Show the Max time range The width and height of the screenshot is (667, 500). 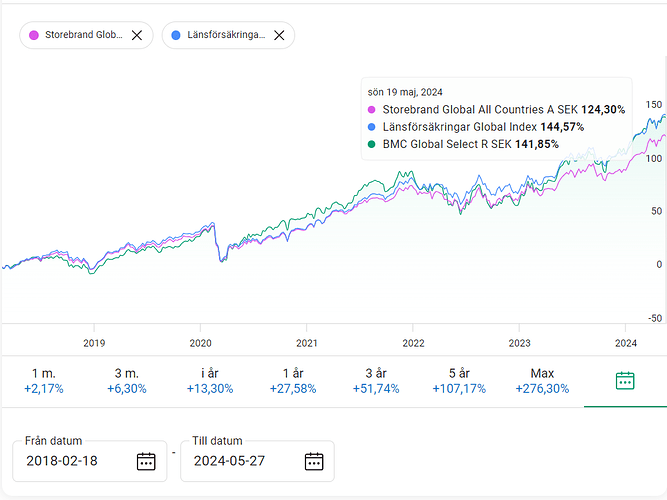point(542,380)
